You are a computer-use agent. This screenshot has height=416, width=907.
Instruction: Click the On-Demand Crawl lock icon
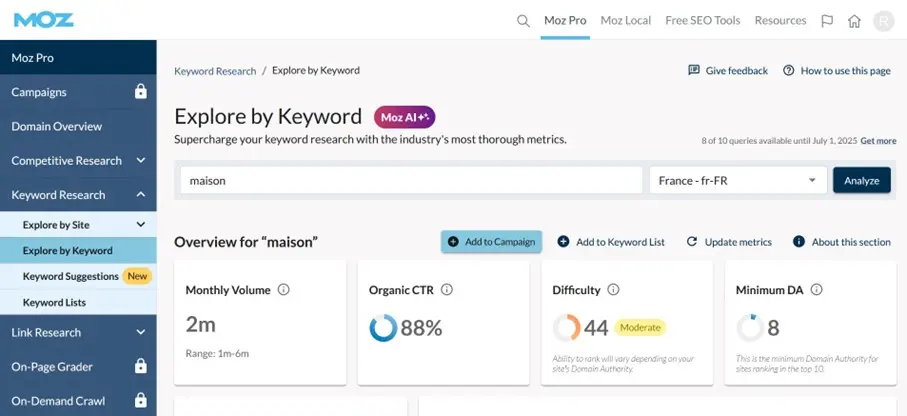click(141, 400)
